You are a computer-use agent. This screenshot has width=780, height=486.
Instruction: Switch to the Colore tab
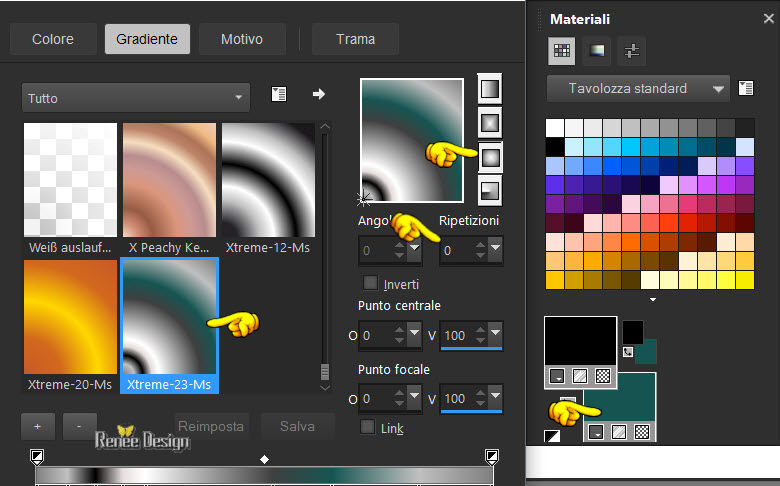(x=53, y=39)
